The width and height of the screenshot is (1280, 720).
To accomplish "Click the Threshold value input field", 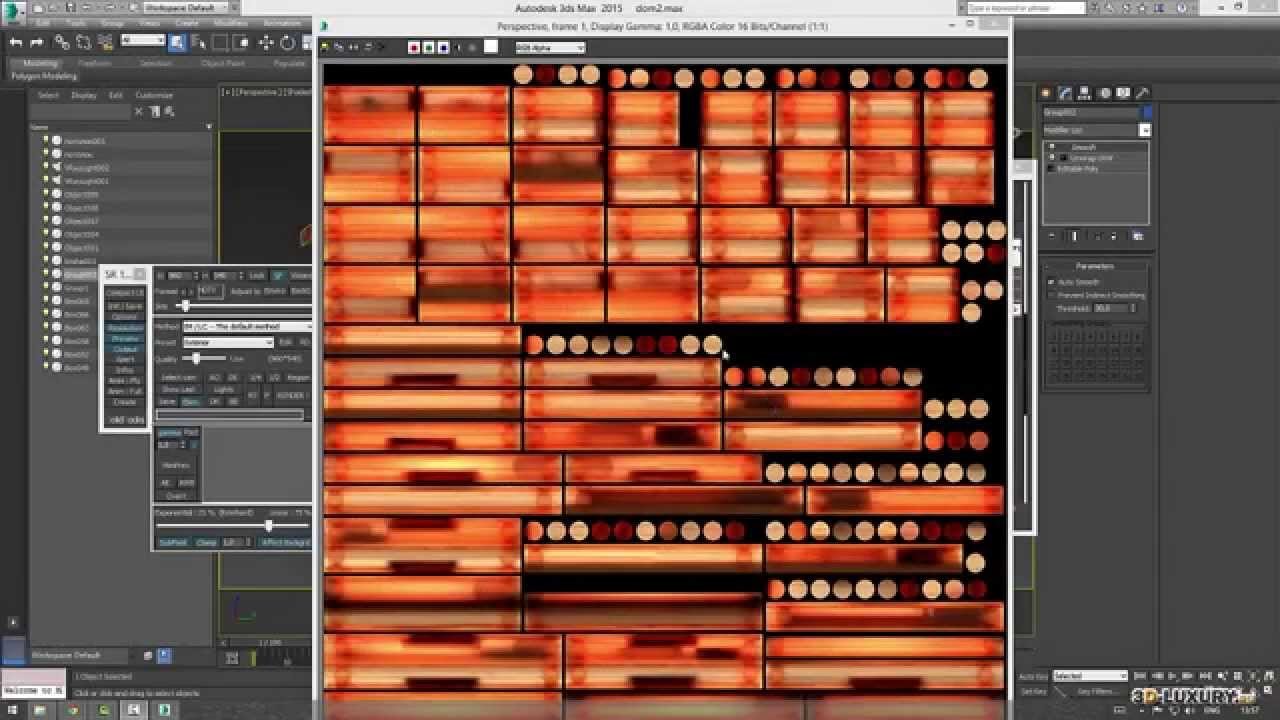I will [1108, 309].
